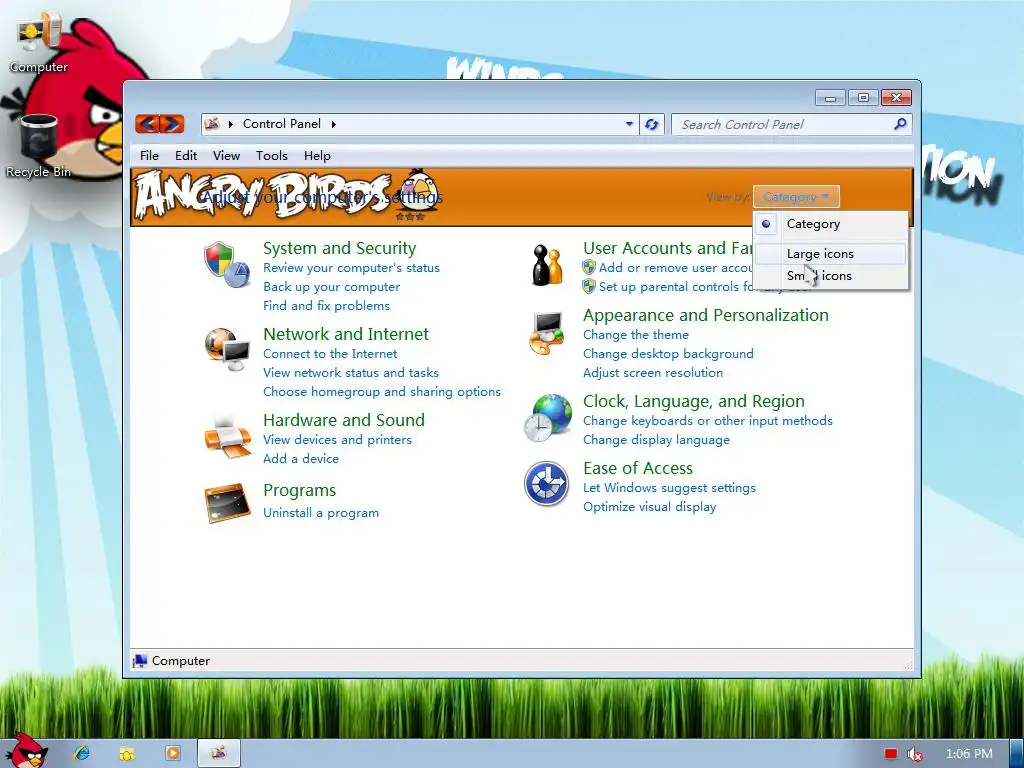Open the Network and Internet globe icon
1024x768 pixels.
pos(227,349)
